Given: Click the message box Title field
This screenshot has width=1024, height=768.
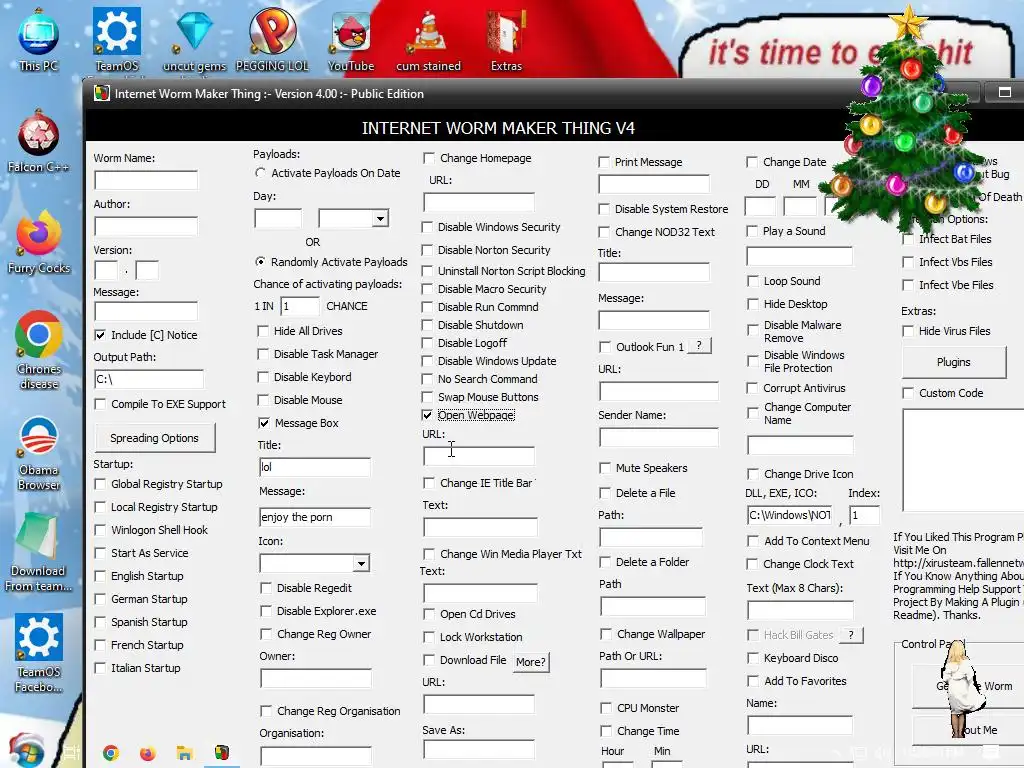Looking at the screenshot, I should pos(315,467).
